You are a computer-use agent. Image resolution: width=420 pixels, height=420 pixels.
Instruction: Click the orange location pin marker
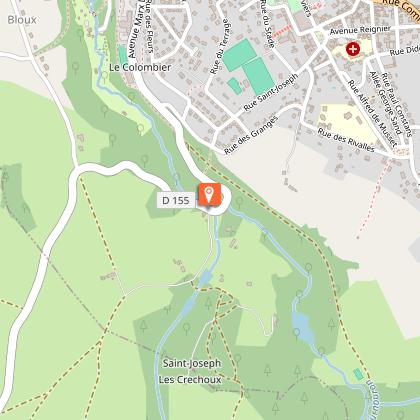[210, 194]
